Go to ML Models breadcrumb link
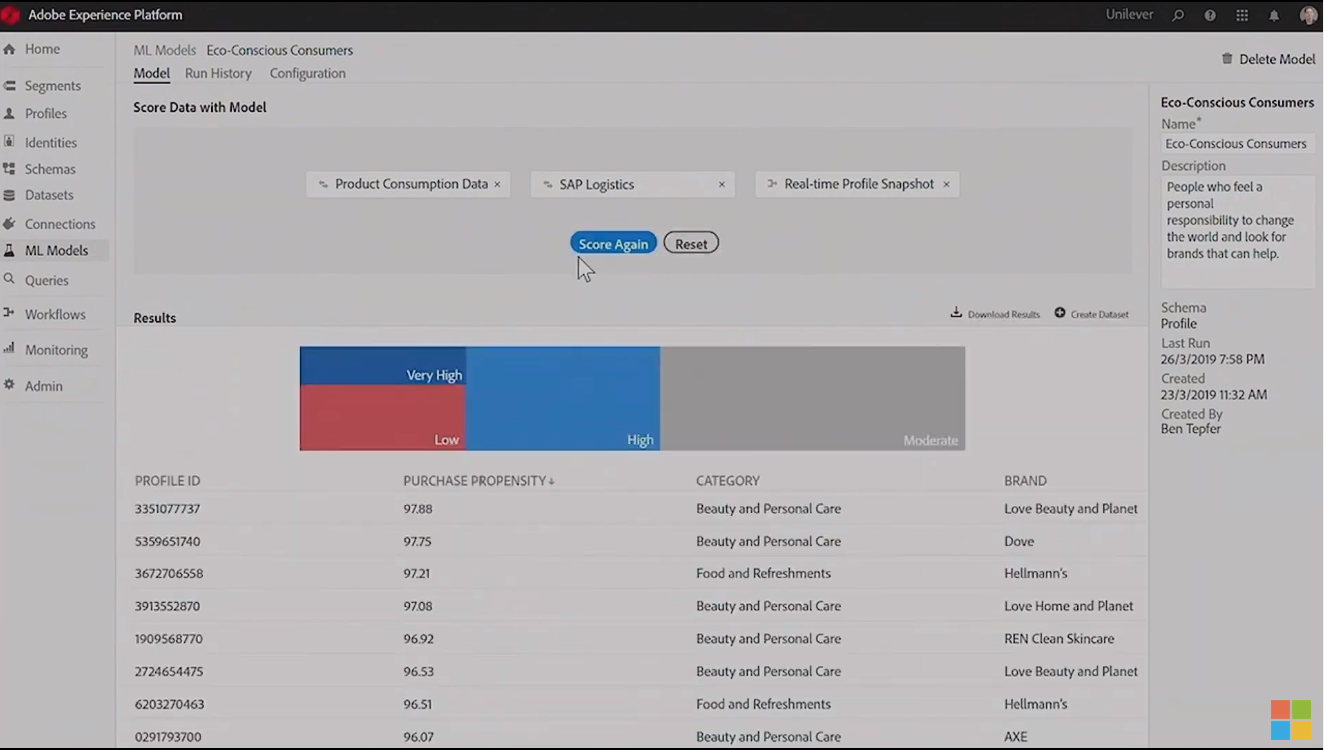The image size is (1324, 750). [x=165, y=50]
